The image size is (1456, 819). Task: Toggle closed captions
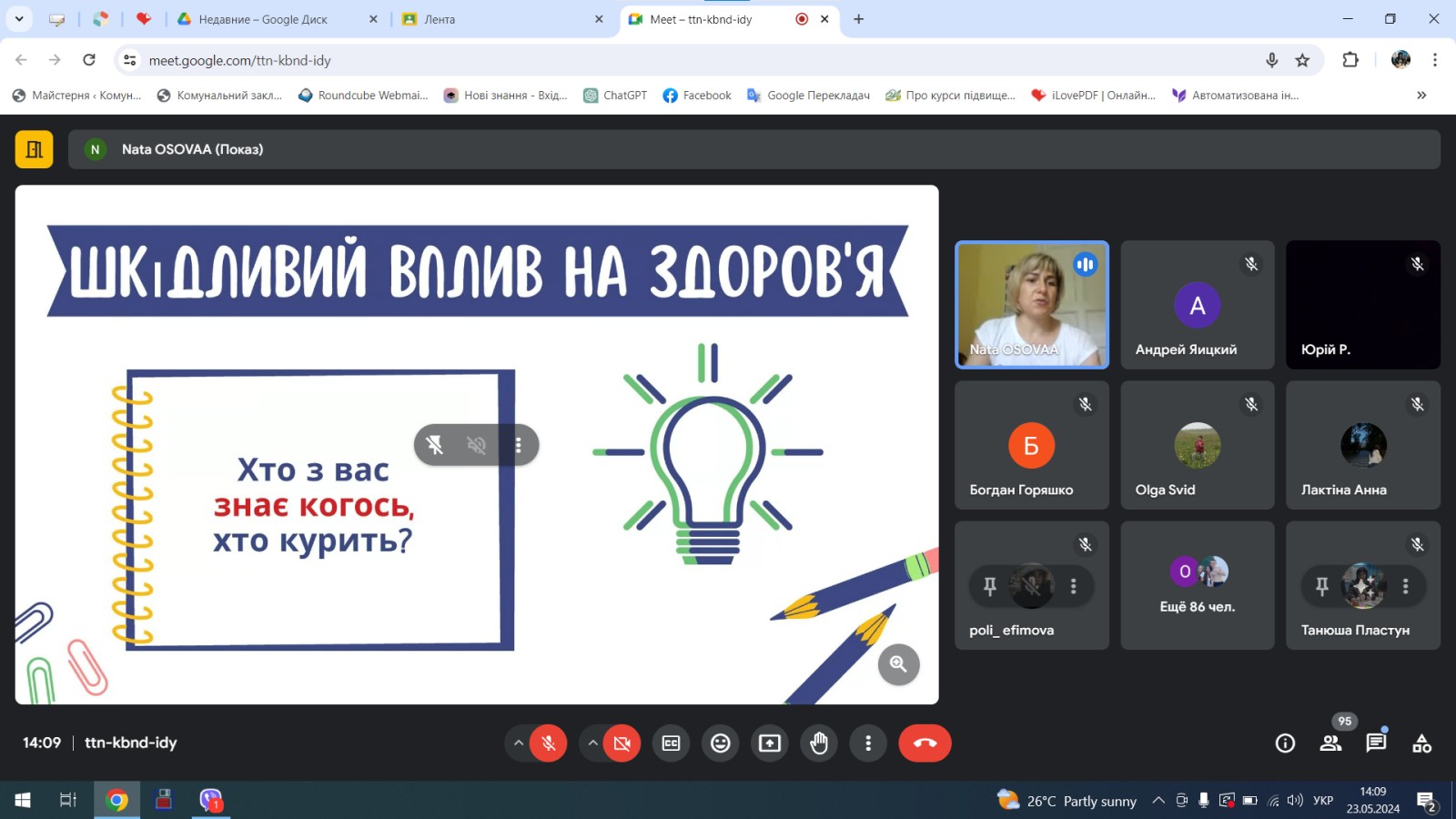671,743
